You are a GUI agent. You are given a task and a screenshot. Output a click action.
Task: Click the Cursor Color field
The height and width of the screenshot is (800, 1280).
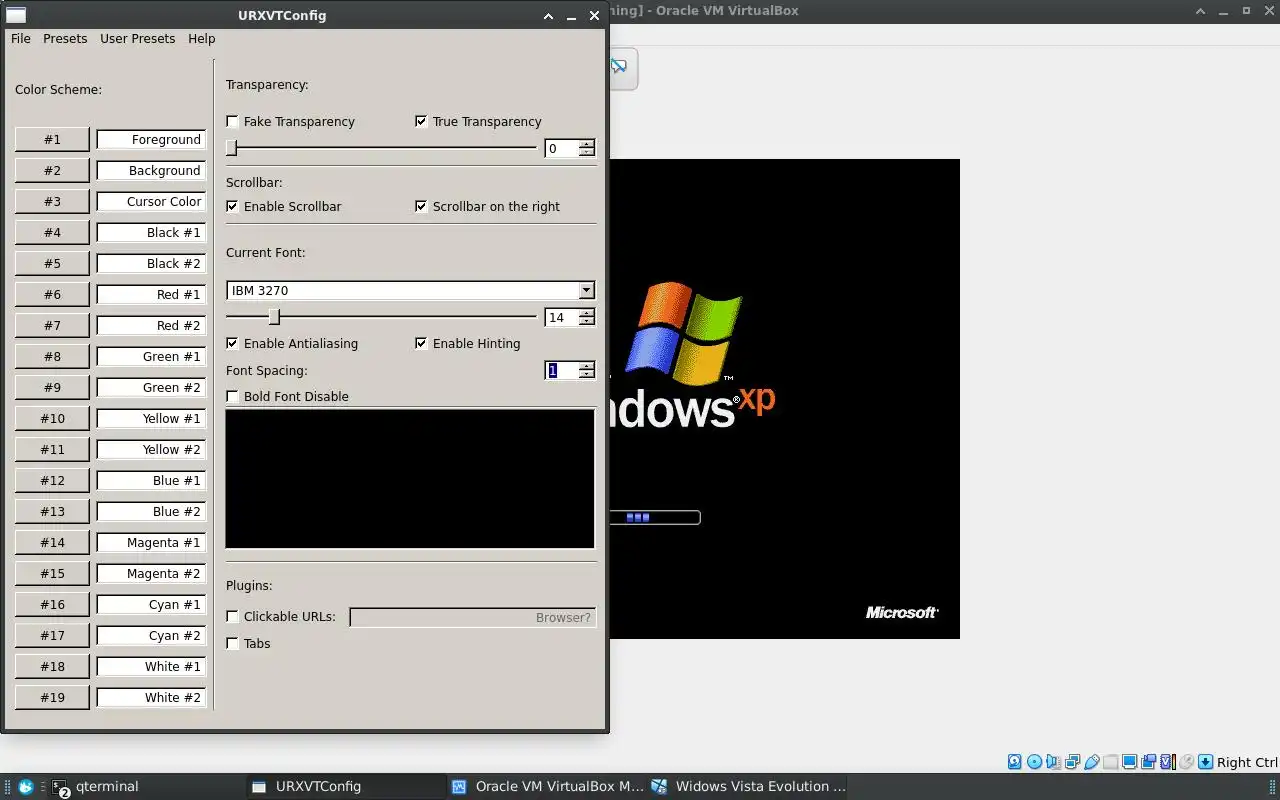(x=151, y=201)
